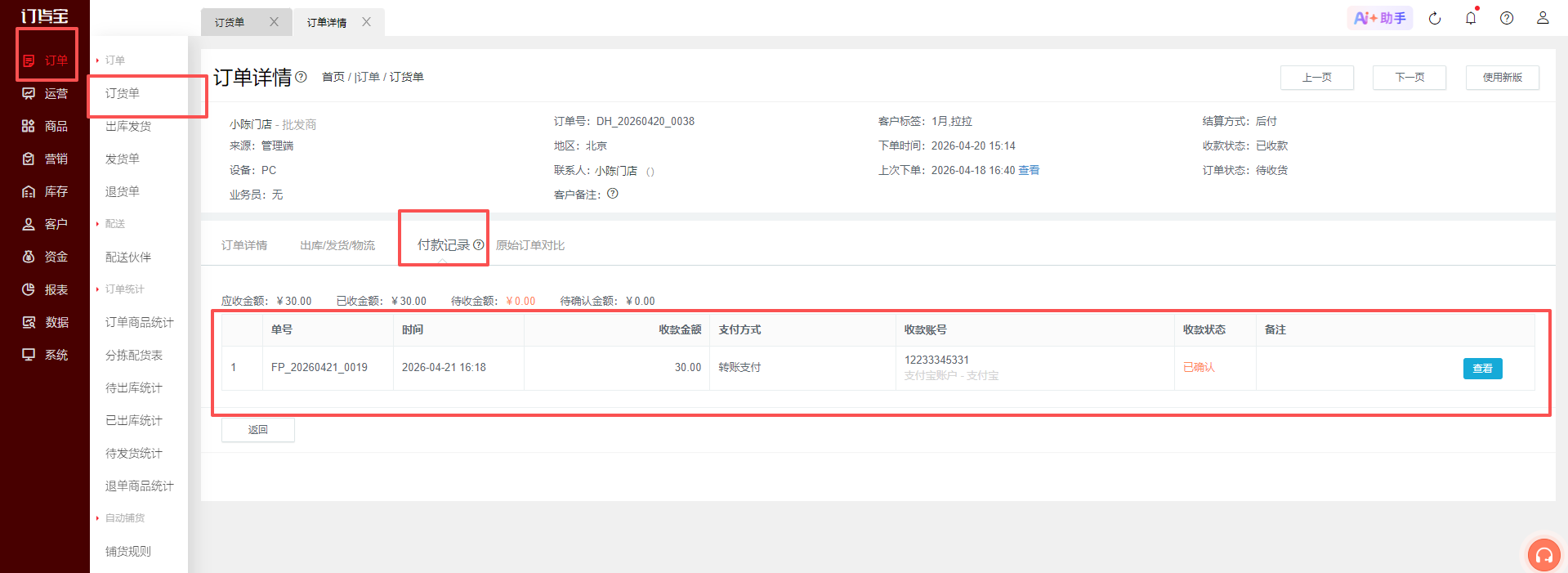Click the 下一页 button
Image resolution: width=1568 pixels, height=573 pixels.
1409,78
